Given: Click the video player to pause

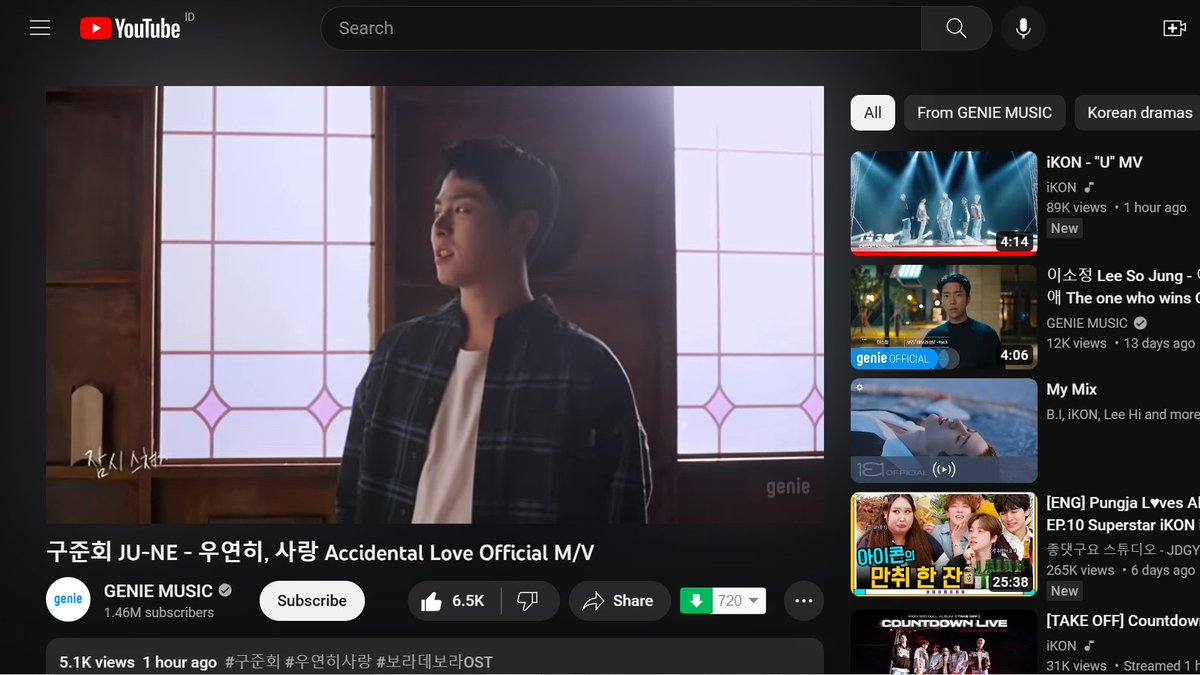Looking at the screenshot, I should (x=435, y=304).
